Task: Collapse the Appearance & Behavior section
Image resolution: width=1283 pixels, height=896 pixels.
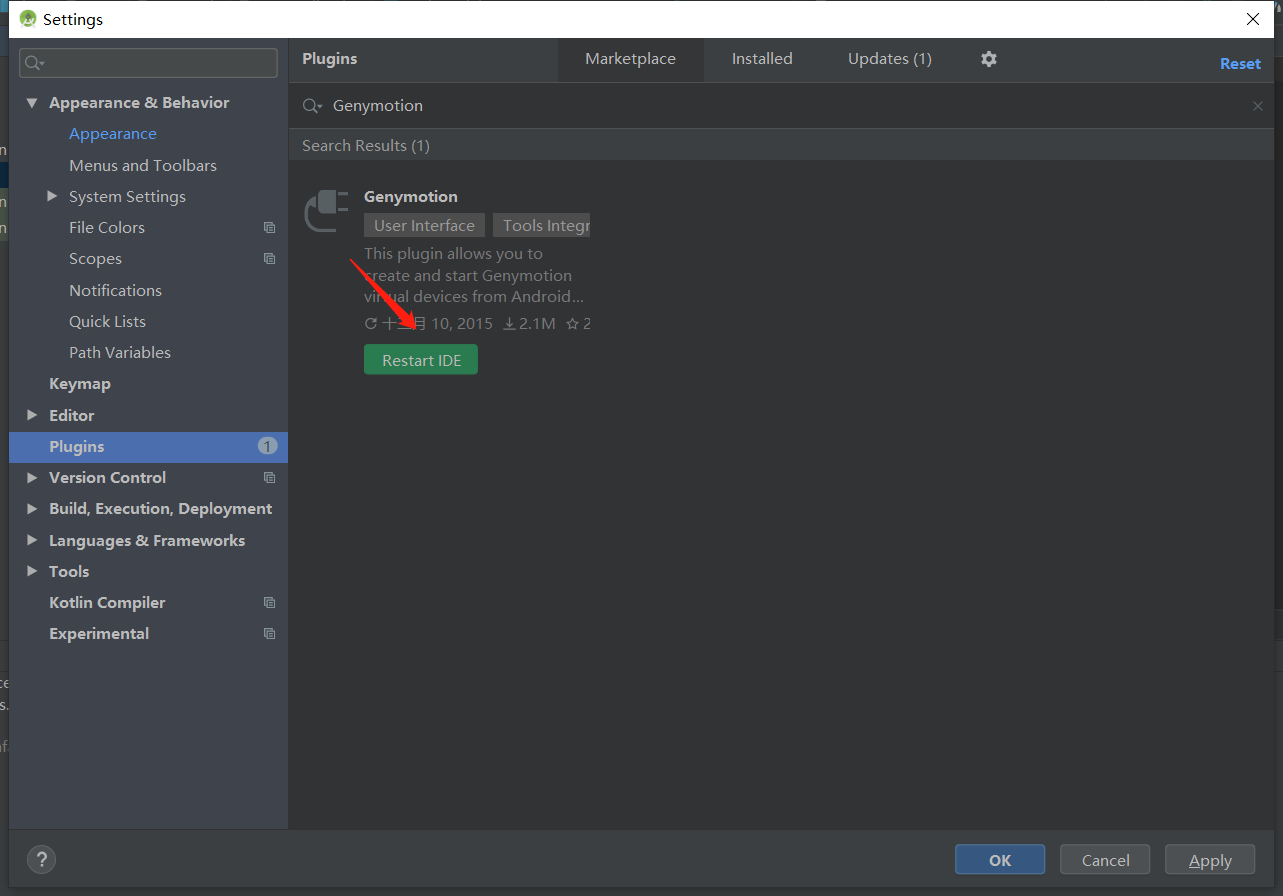Action: click(31, 102)
